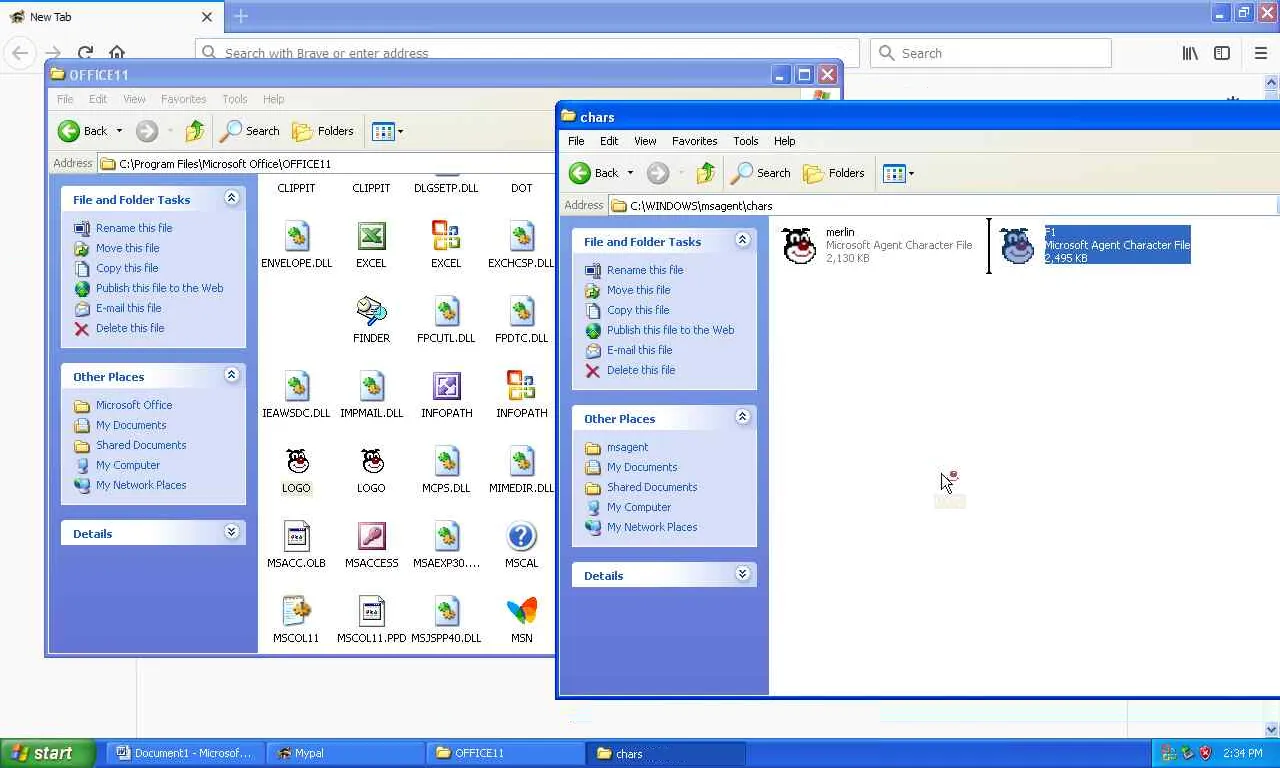Select the F1 agent character file
Viewport: 1280px width, 768px height.
pos(1094,245)
